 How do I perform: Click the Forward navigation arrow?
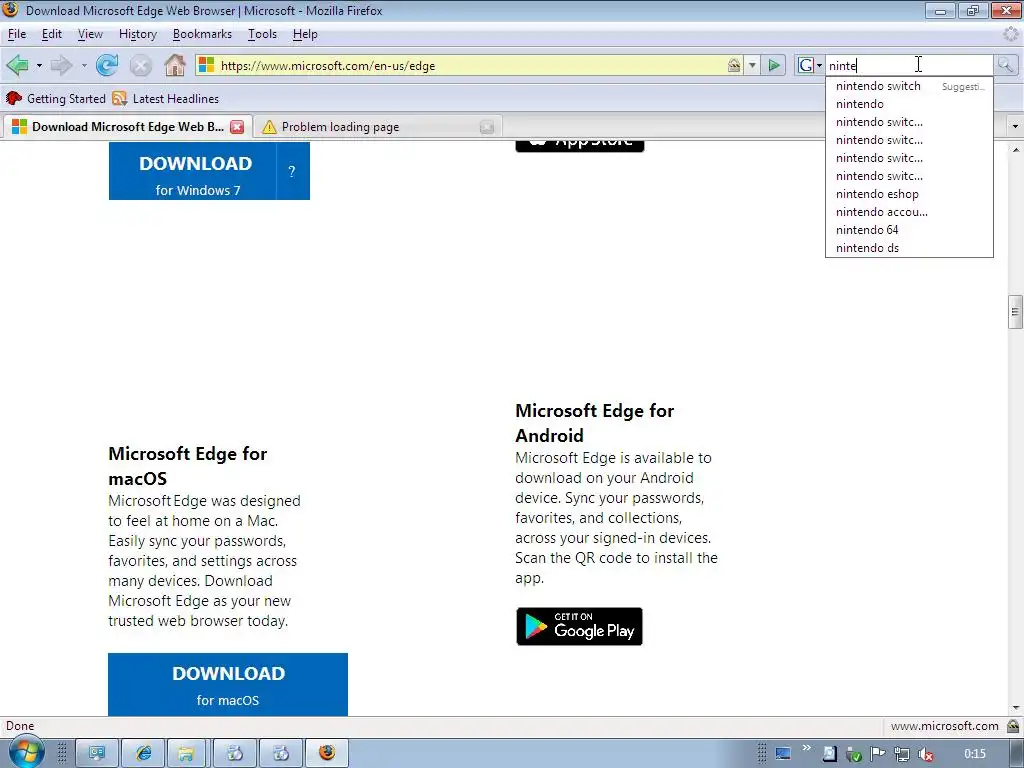click(x=61, y=65)
